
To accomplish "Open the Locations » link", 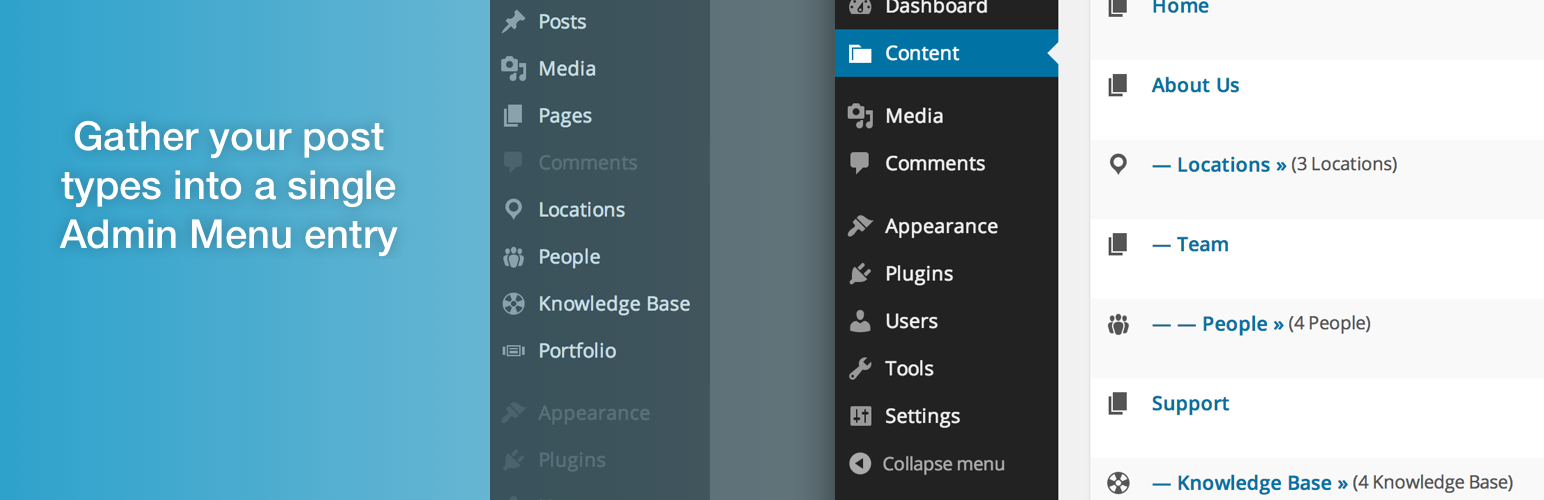I will (1219, 164).
